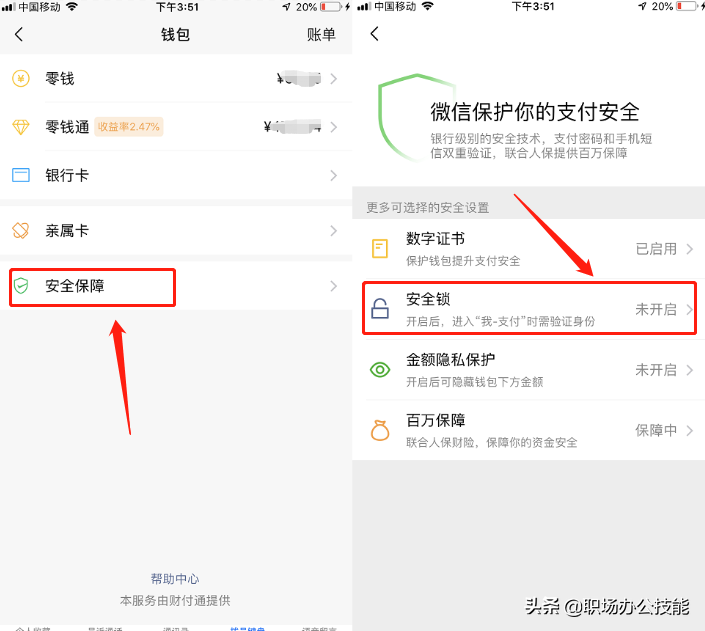Tap 开启后，进入“我-支付”时需验证身份 description
Viewport: 705px width, 631px height.
click(x=500, y=321)
